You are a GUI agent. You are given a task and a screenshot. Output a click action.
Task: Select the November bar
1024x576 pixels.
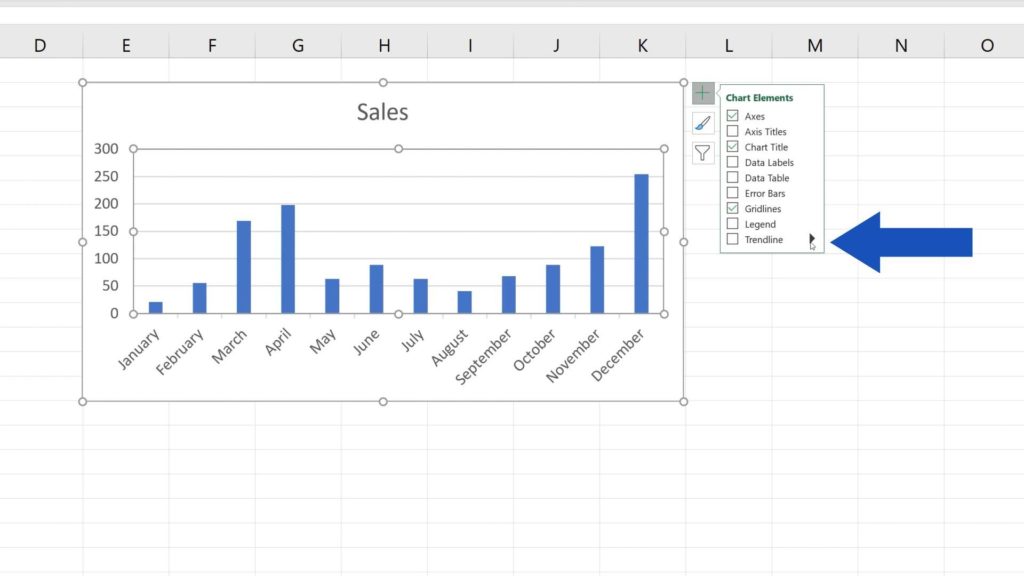coord(597,280)
